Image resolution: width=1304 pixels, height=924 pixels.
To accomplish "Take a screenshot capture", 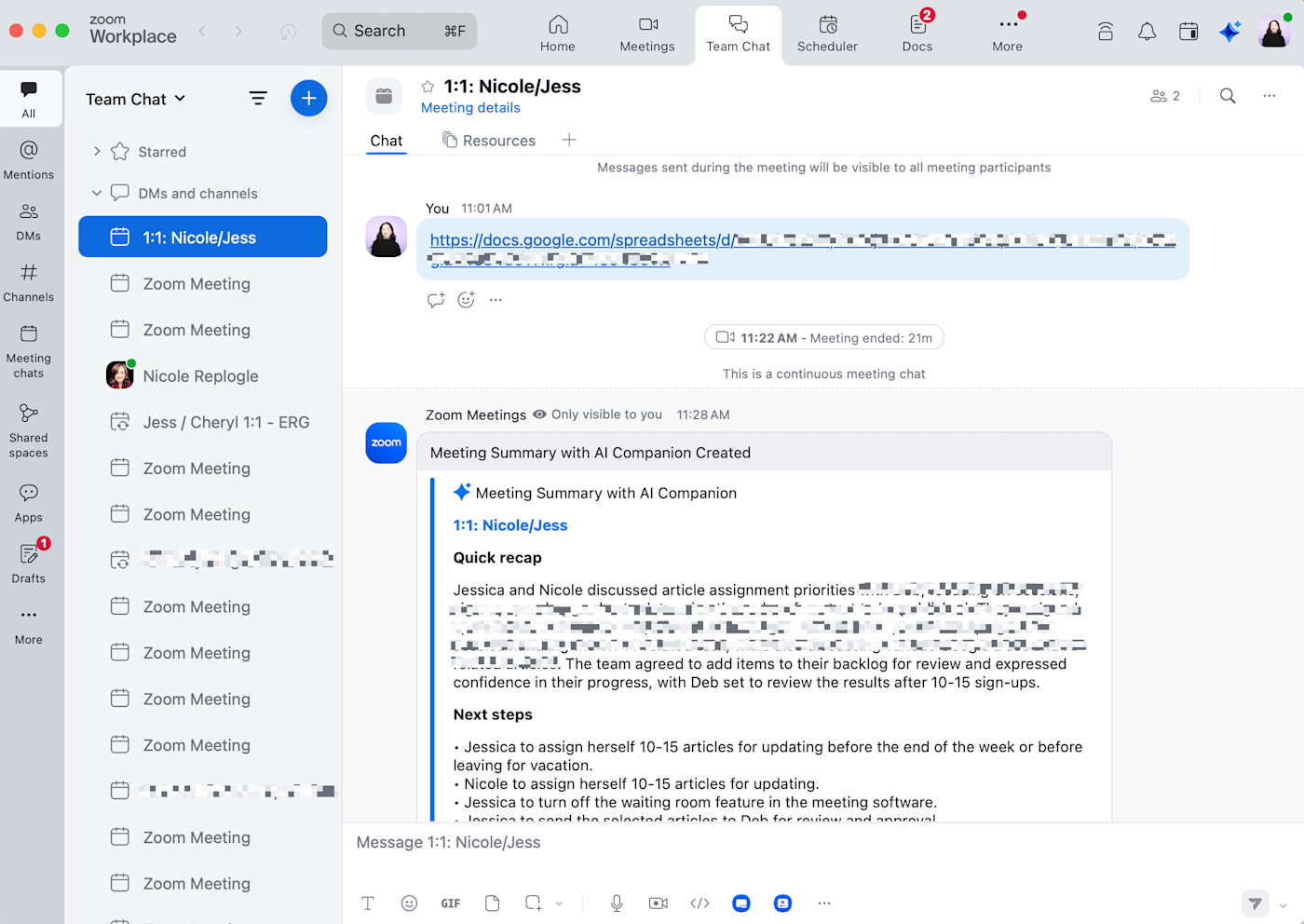I will click(534, 903).
